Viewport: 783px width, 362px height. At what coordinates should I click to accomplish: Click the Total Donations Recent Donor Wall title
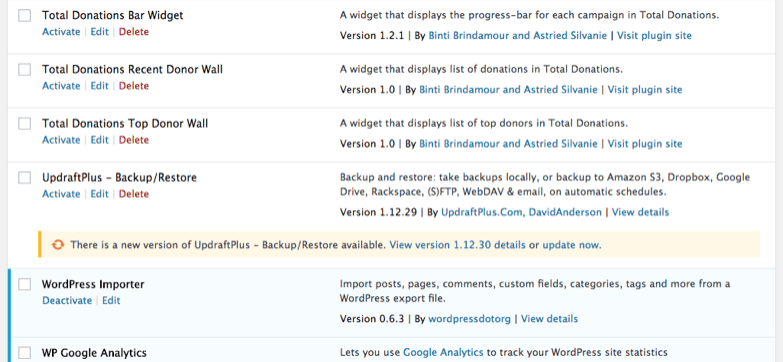point(132,69)
